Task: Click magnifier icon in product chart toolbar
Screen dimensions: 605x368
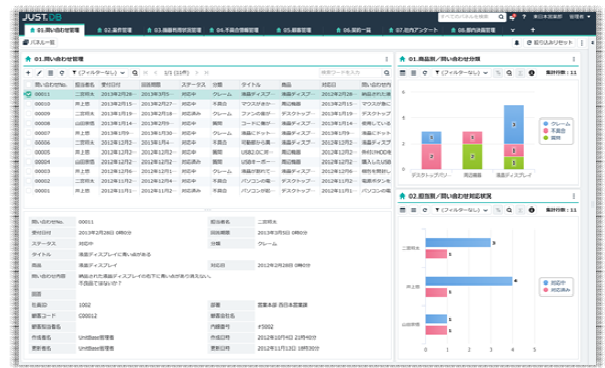Action: (509, 73)
